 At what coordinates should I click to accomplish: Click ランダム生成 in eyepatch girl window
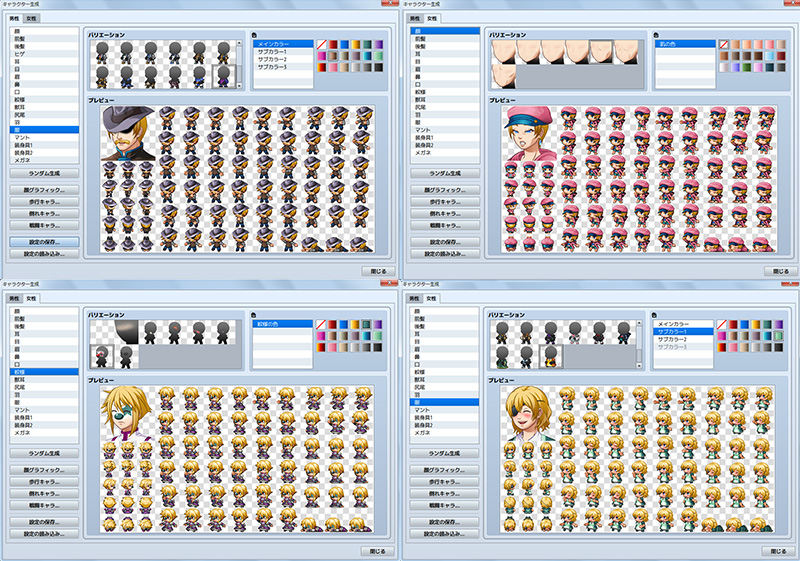point(444,453)
